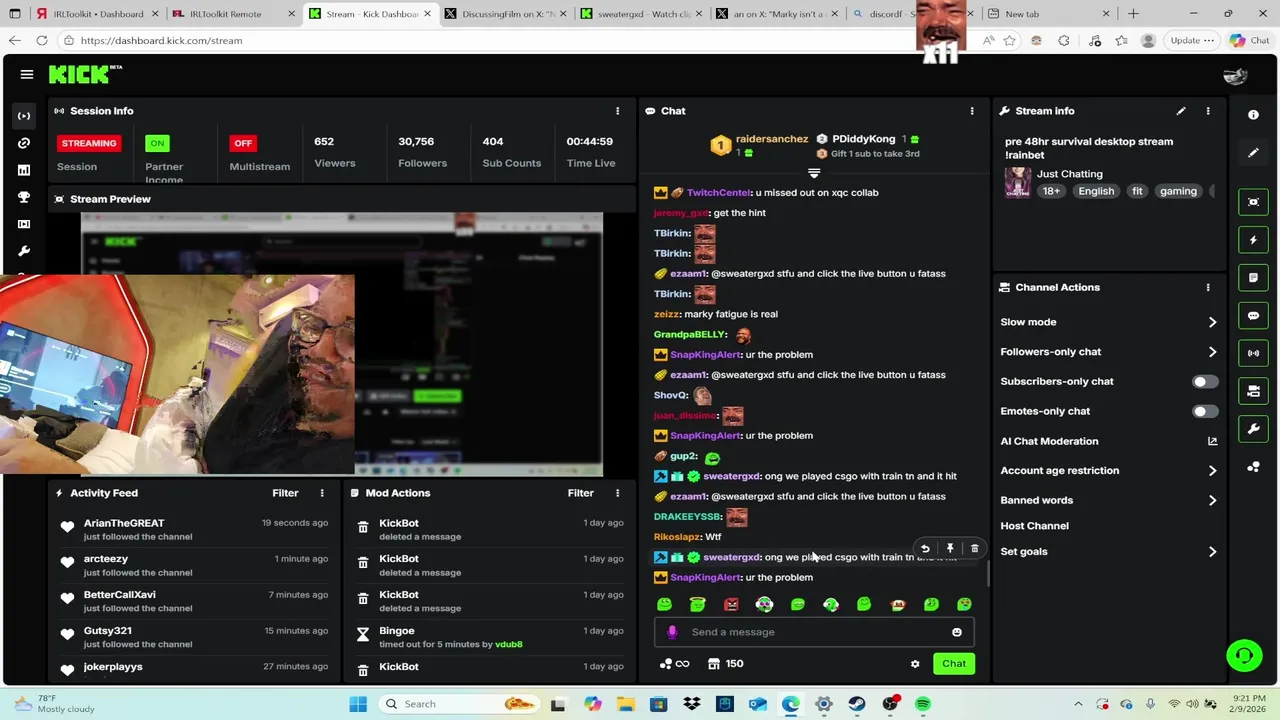Click the browser address bar URL
This screenshot has width=1280, height=720.
click(161, 41)
